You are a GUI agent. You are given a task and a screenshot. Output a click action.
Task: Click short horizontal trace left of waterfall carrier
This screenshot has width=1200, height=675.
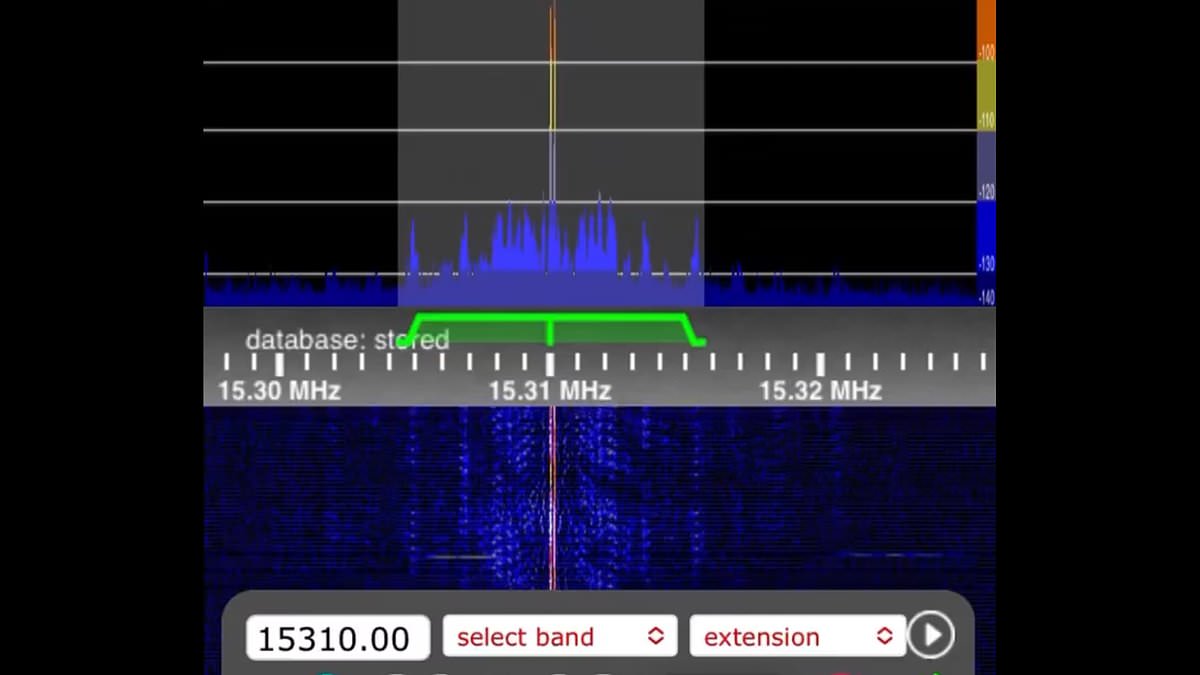pyautogui.click(x=458, y=556)
